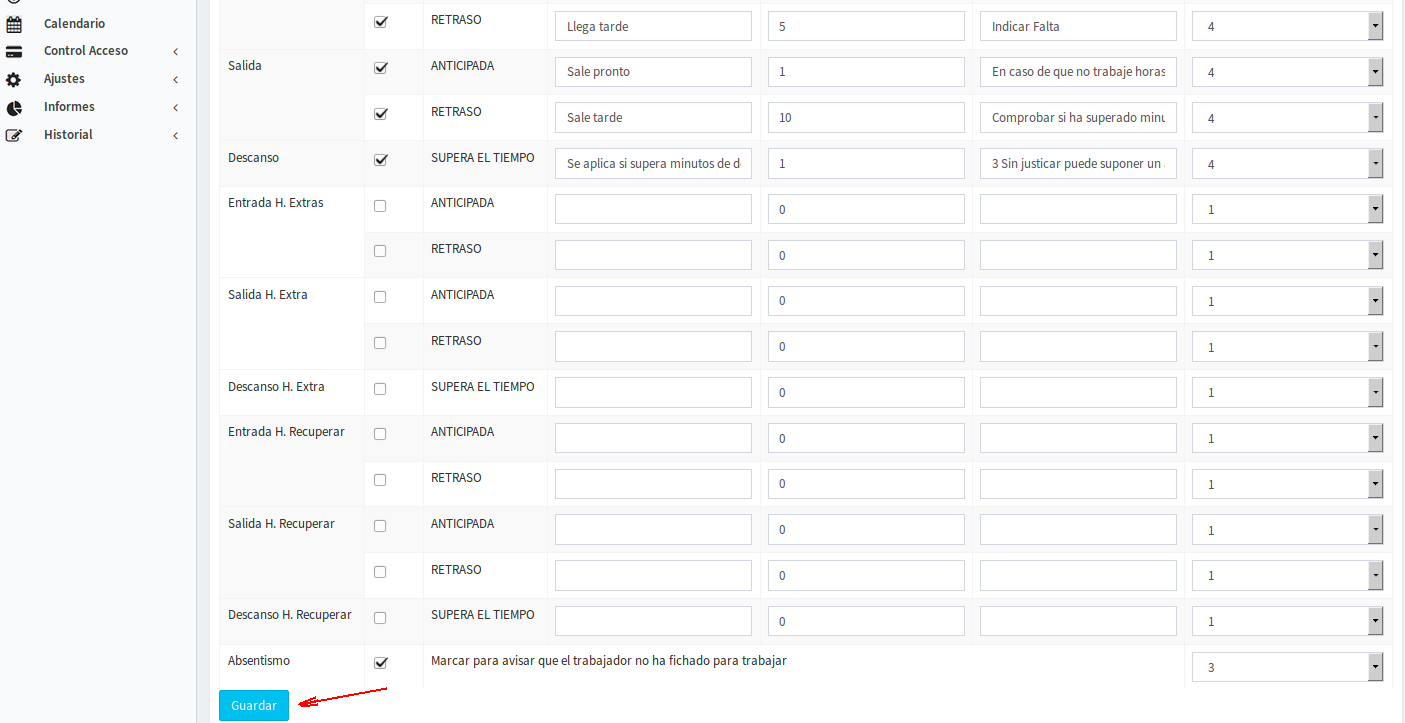Check Salida H. Extra ANTICIPADA checkbox
The image size is (1405, 723).
(380, 297)
